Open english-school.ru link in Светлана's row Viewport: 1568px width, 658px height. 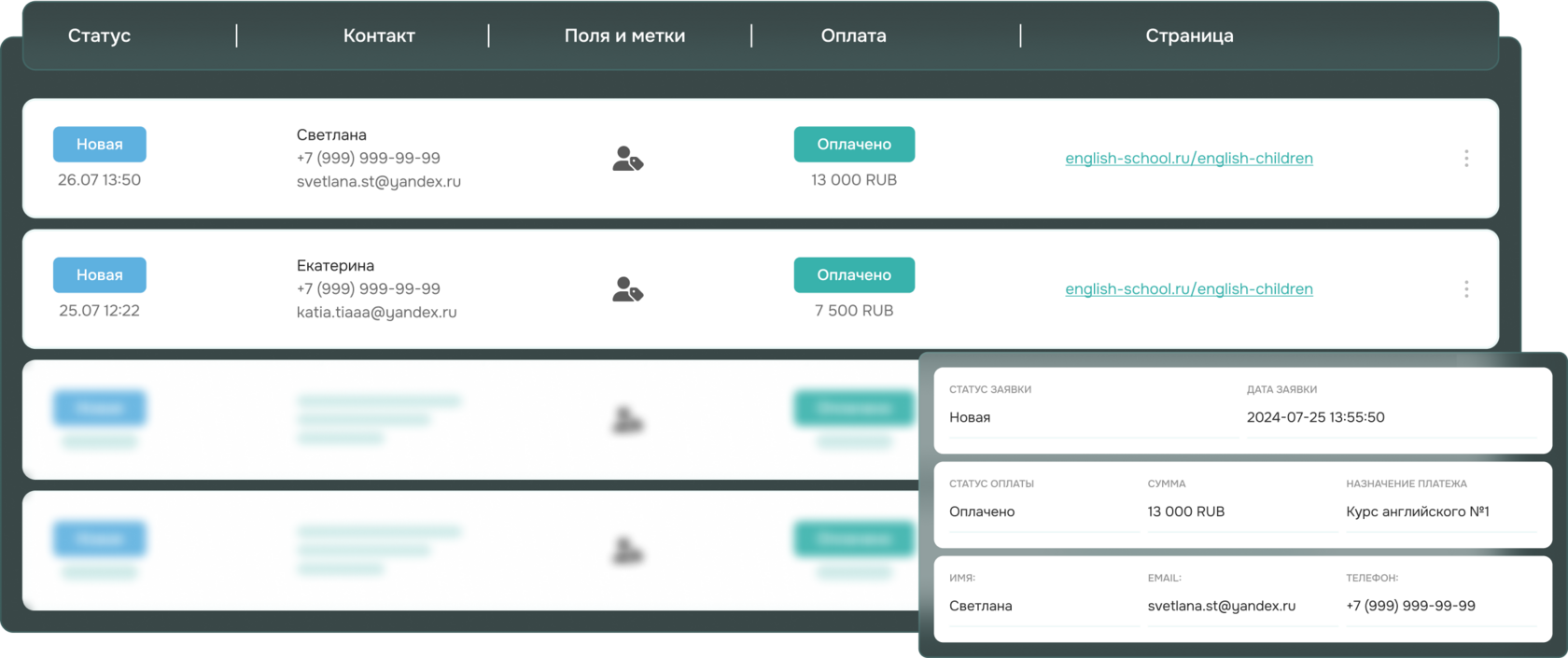1189,159
